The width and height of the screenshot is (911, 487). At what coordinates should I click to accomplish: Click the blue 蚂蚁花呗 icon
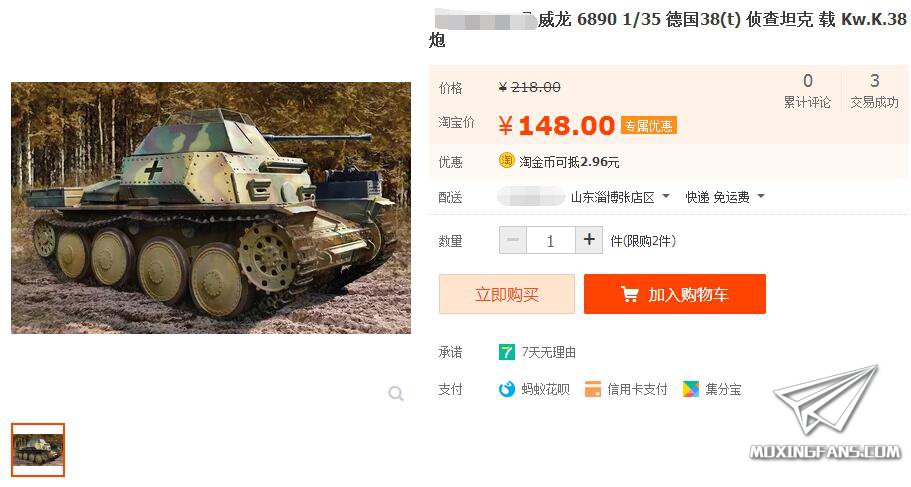(507, 389)
